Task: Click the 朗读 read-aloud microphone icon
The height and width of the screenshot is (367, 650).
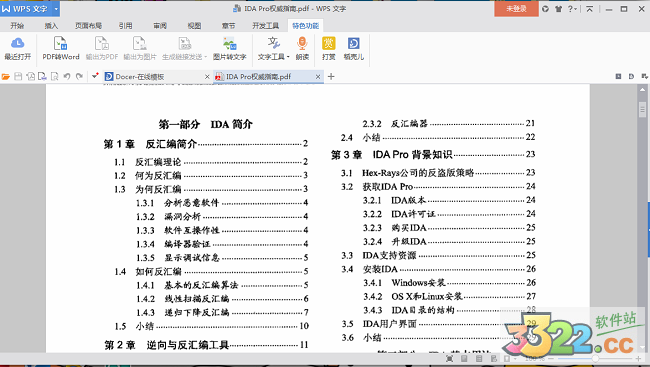Action: coord(302,43)
